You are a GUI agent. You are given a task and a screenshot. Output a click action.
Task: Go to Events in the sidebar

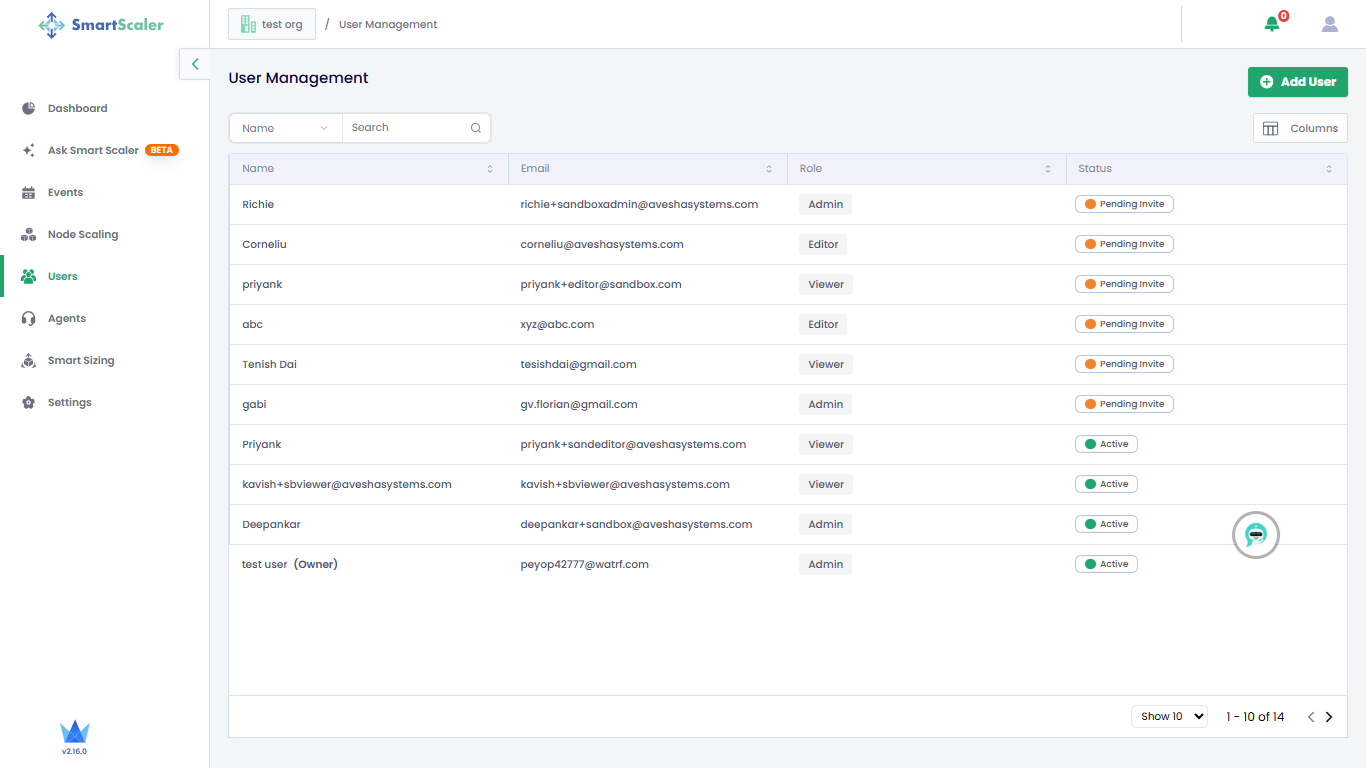tap(65, 192)
